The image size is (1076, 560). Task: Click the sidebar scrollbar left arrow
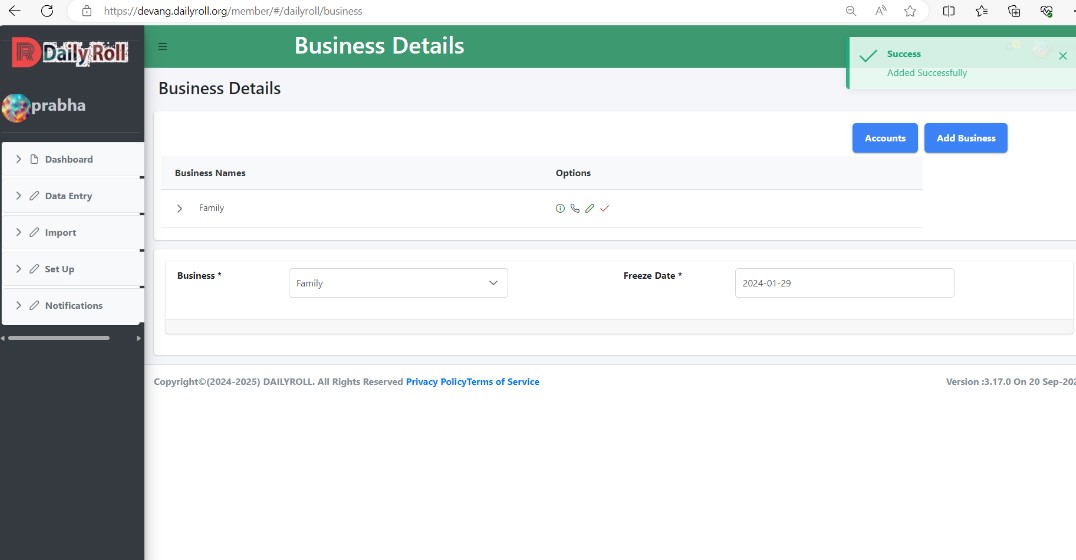pyautogui.click(x=3, y=338)
